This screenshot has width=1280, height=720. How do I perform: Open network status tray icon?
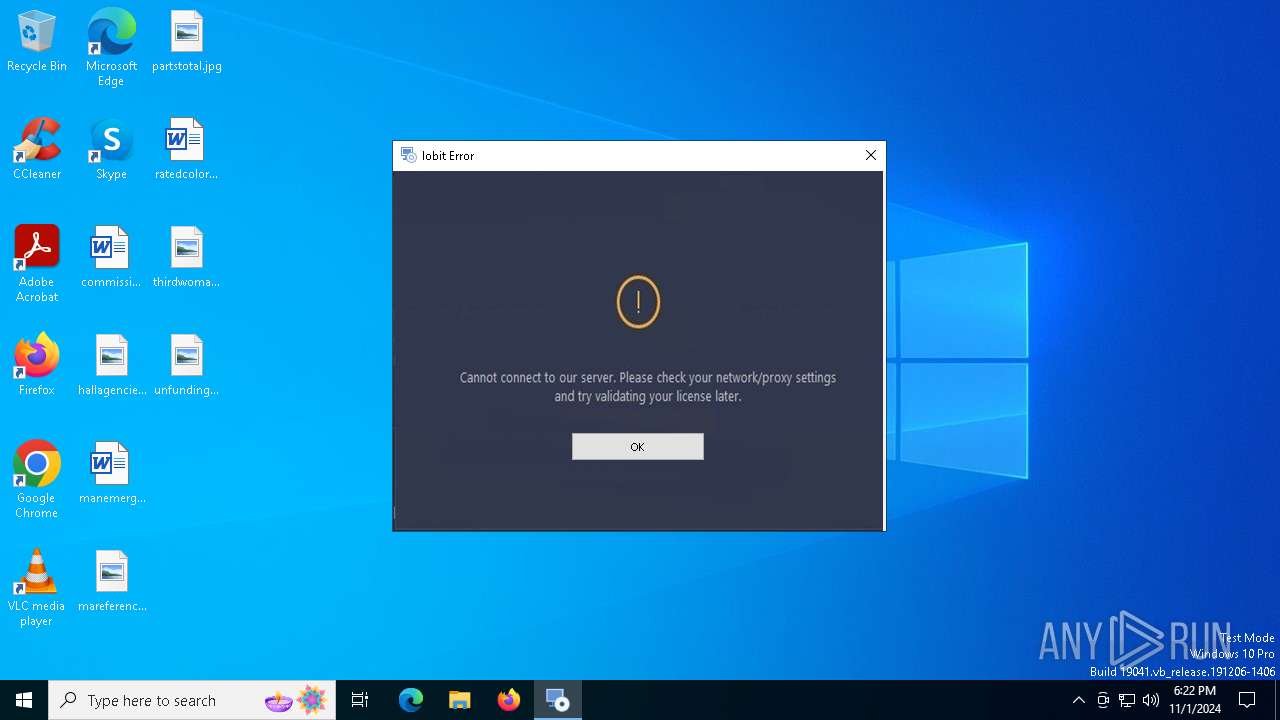[1127, 700]
